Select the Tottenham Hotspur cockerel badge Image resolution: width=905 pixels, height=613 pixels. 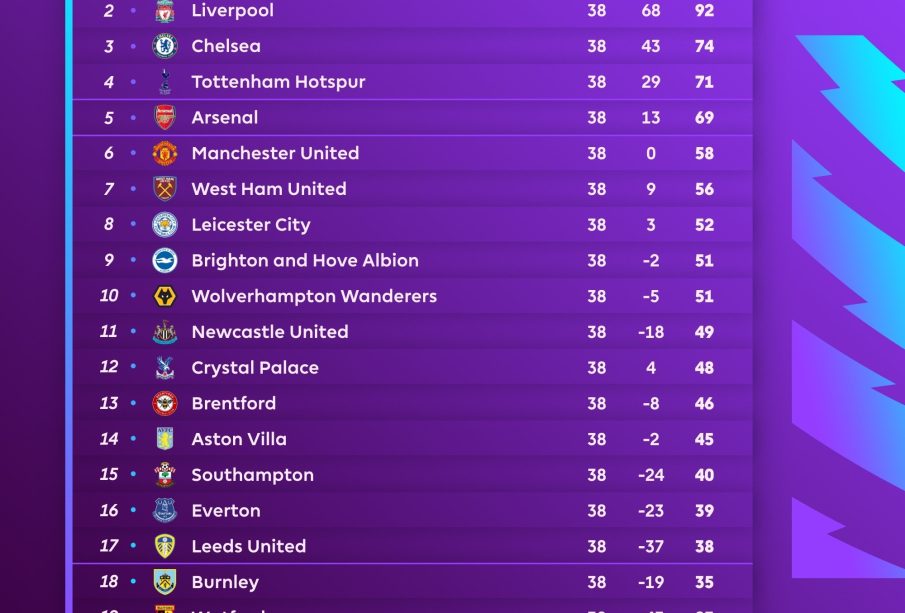(165, 82)
